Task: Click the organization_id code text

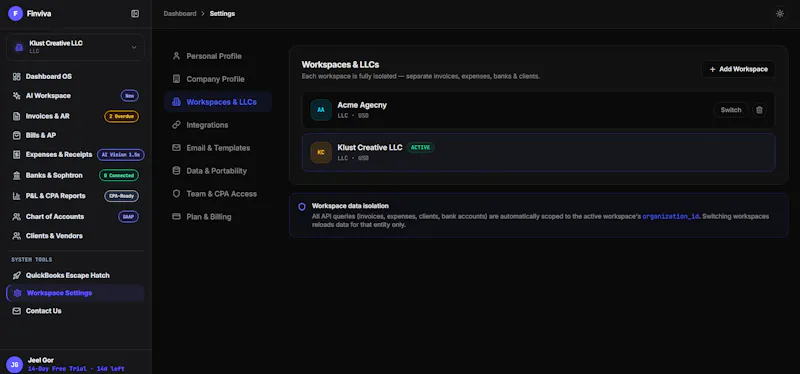Action: click(x=670, y=216)
